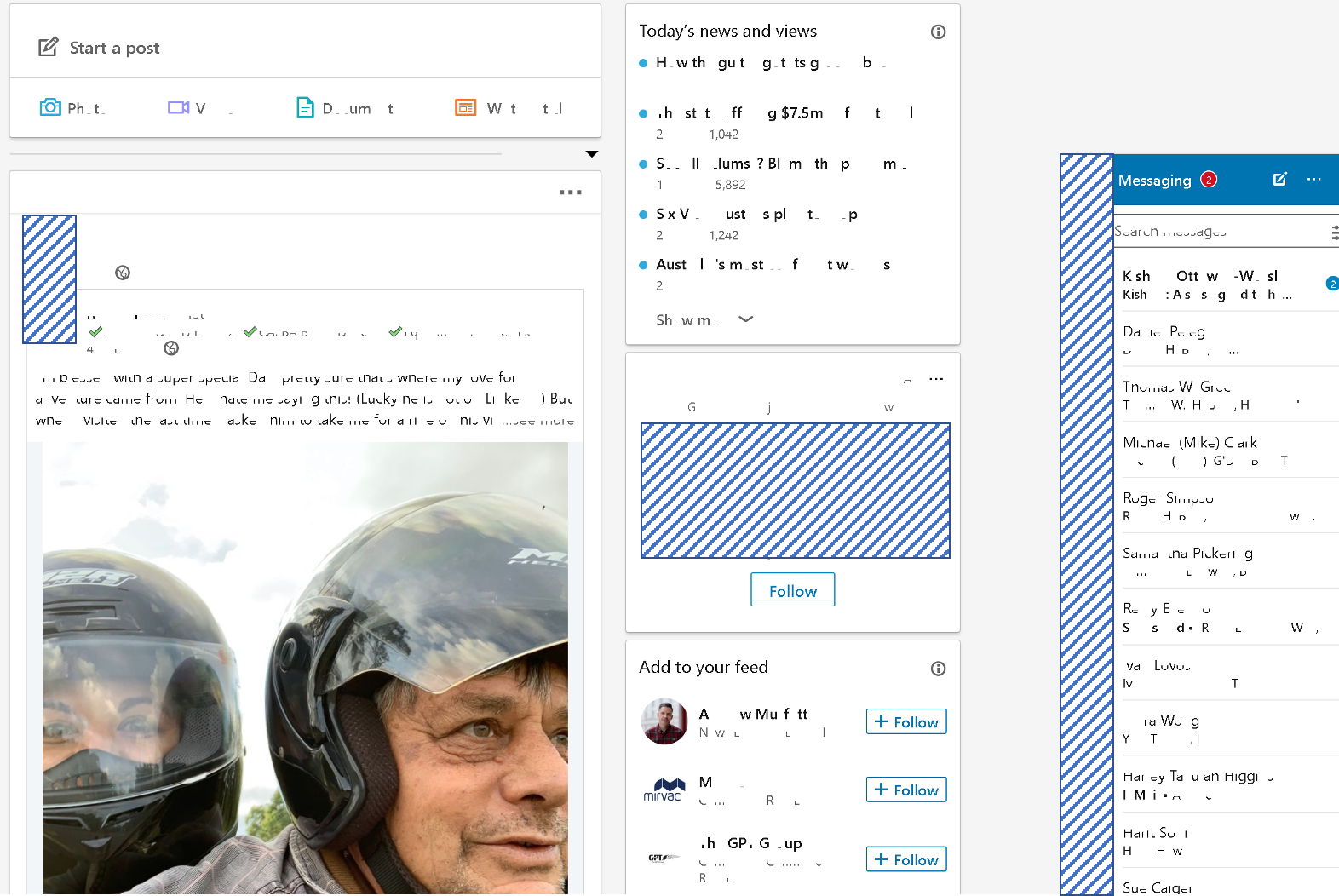The width and height of the screenshot is (1339, 896).
Task: Click the Write article icon
Action: click(x=465, y=107)
